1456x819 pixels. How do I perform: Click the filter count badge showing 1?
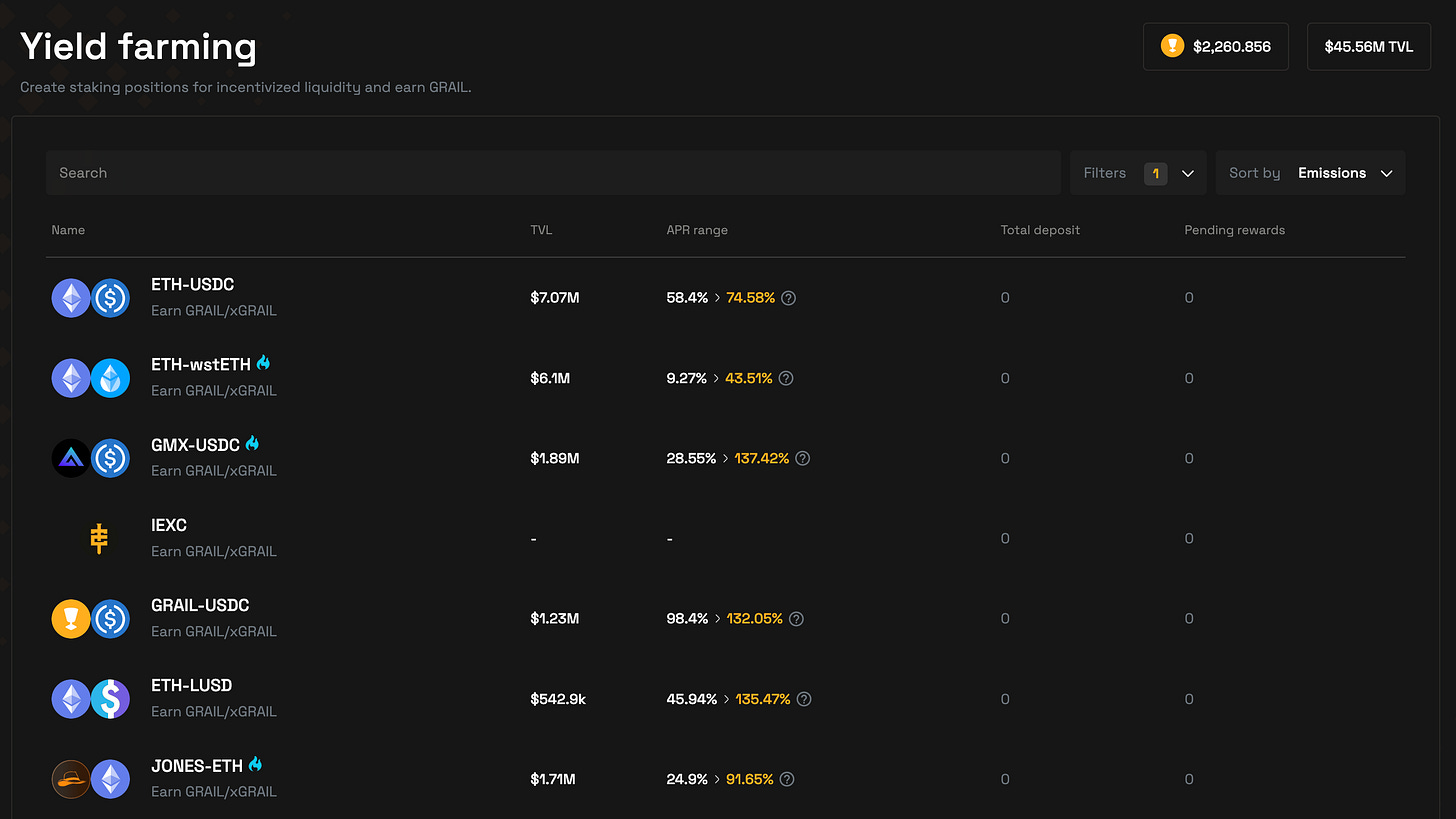tap(1155, 173)
